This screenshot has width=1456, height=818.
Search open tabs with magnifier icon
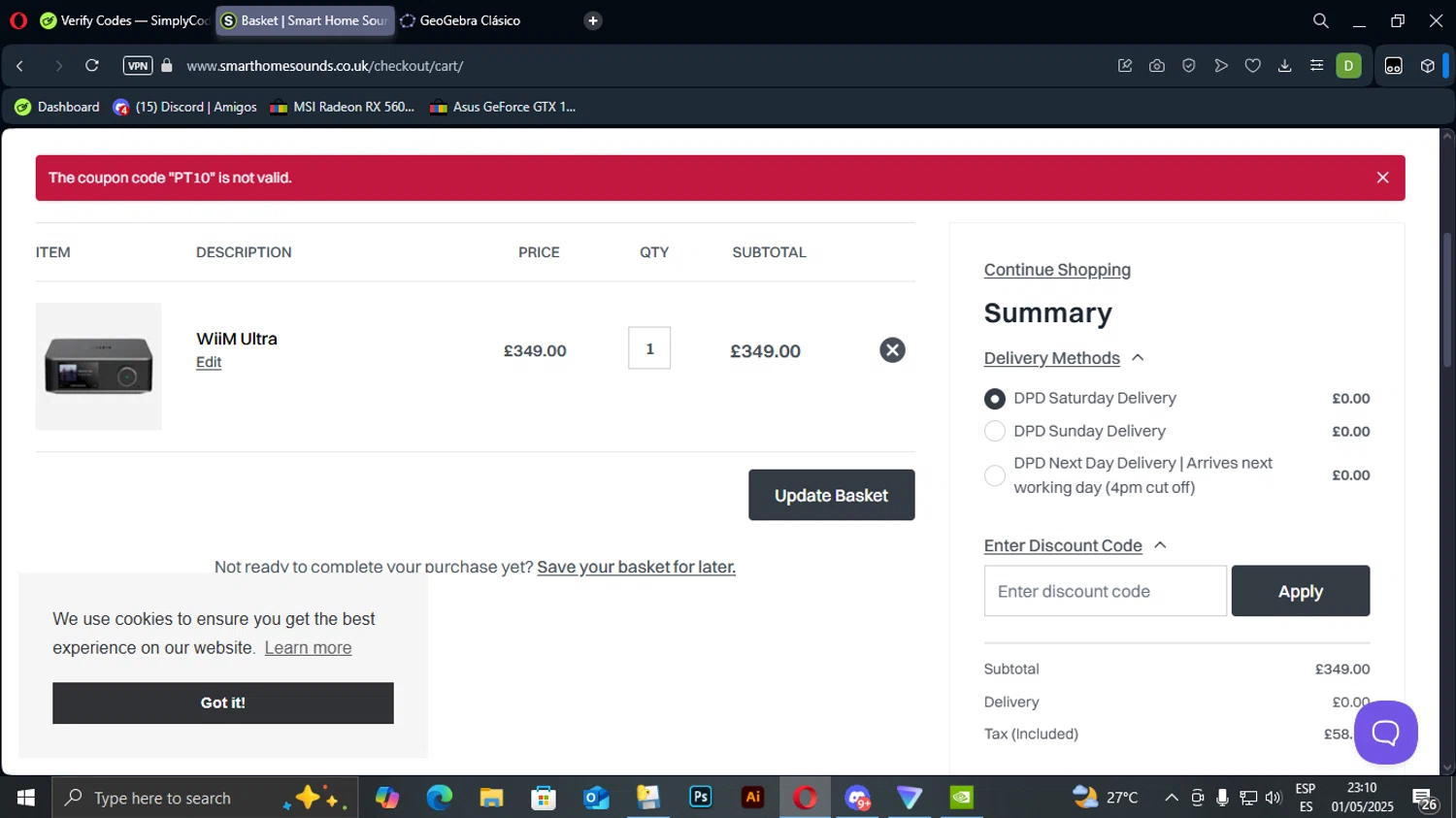[x=1320, y=20]
